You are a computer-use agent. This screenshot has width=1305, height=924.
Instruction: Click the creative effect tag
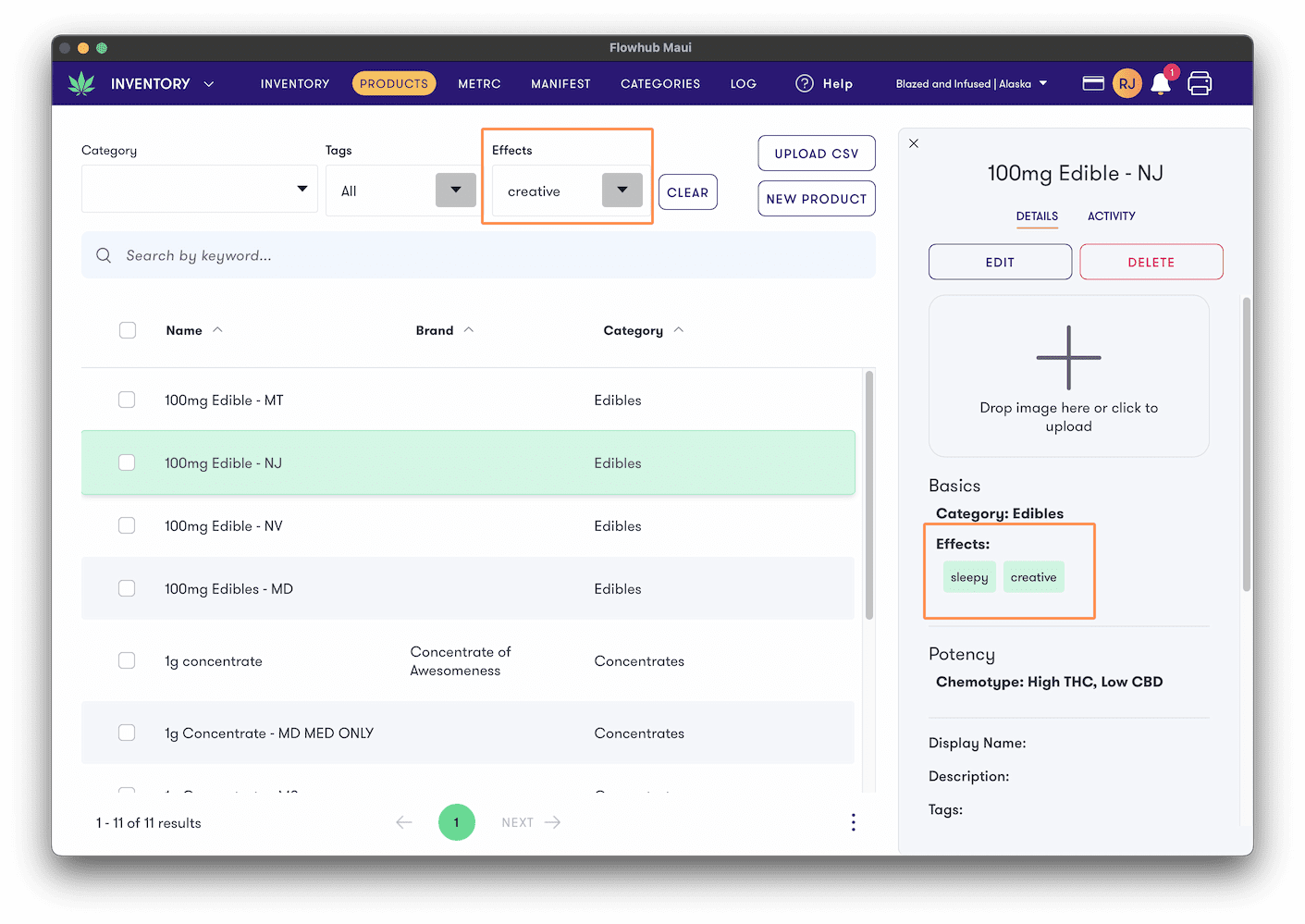click(1033, 577)
